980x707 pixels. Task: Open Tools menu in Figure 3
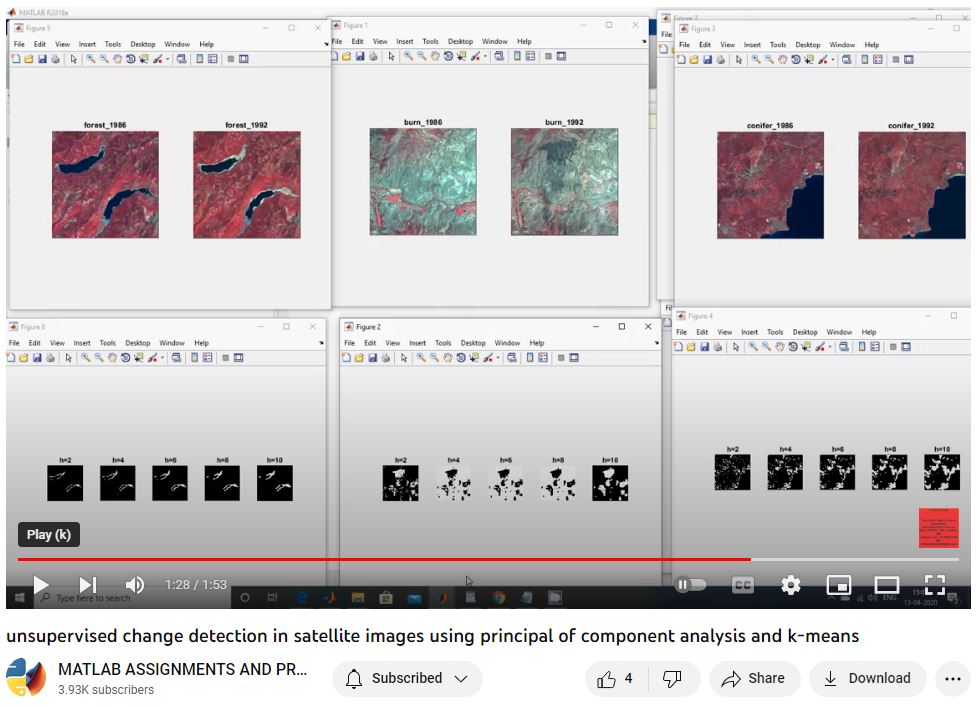[778, 45]
